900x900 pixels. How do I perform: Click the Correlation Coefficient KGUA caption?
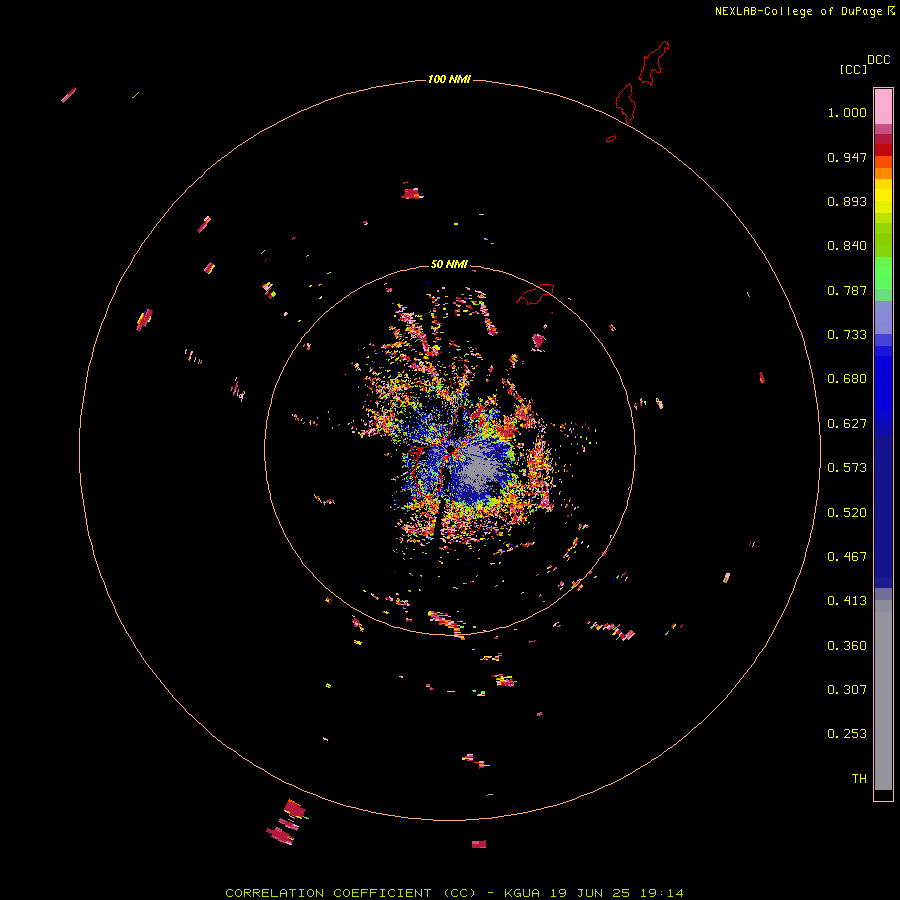coord(454,893)
